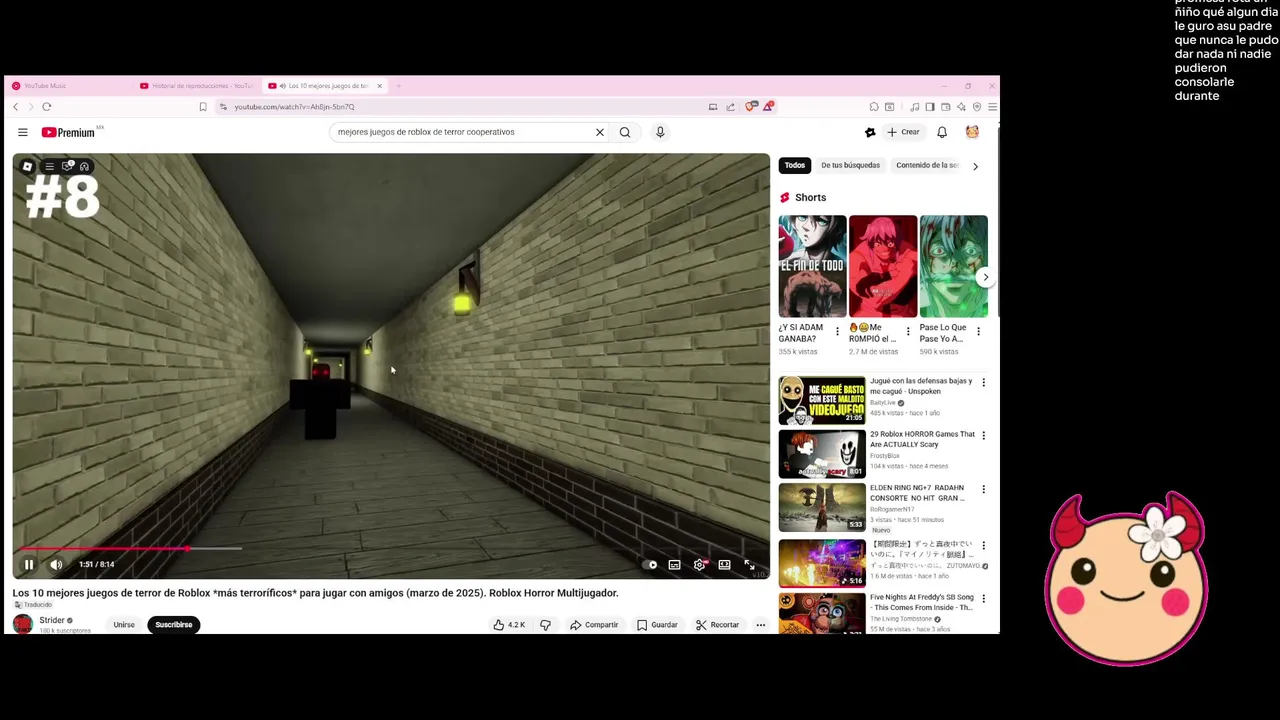Open the headphones icon overlay on video
The height and width of the screenshot is (720, 1280).
[x=84, y=167]
